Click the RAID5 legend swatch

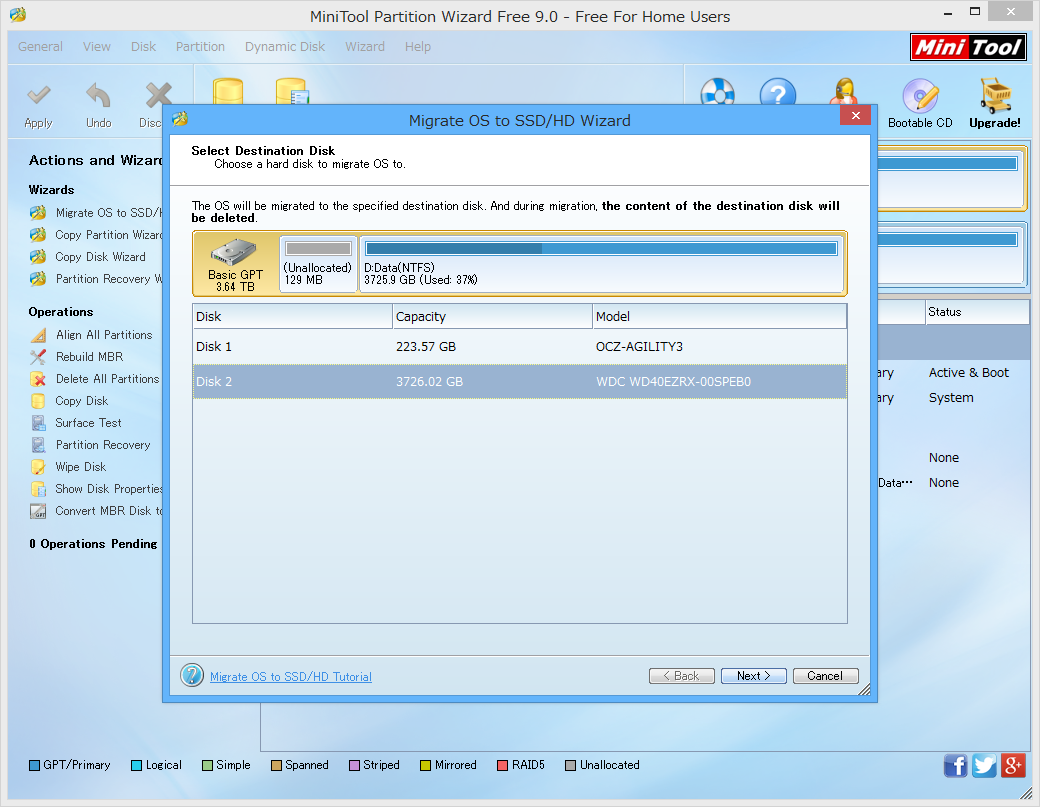503,765
